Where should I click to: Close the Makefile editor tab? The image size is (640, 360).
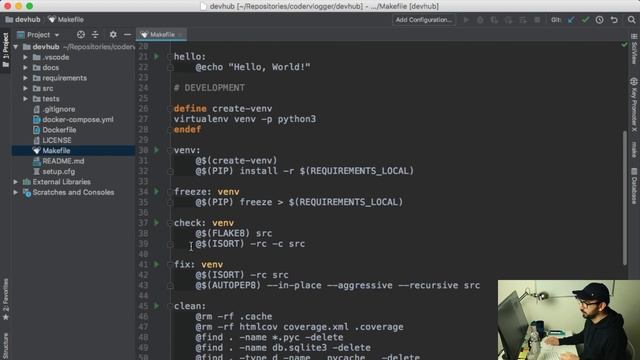181,35
